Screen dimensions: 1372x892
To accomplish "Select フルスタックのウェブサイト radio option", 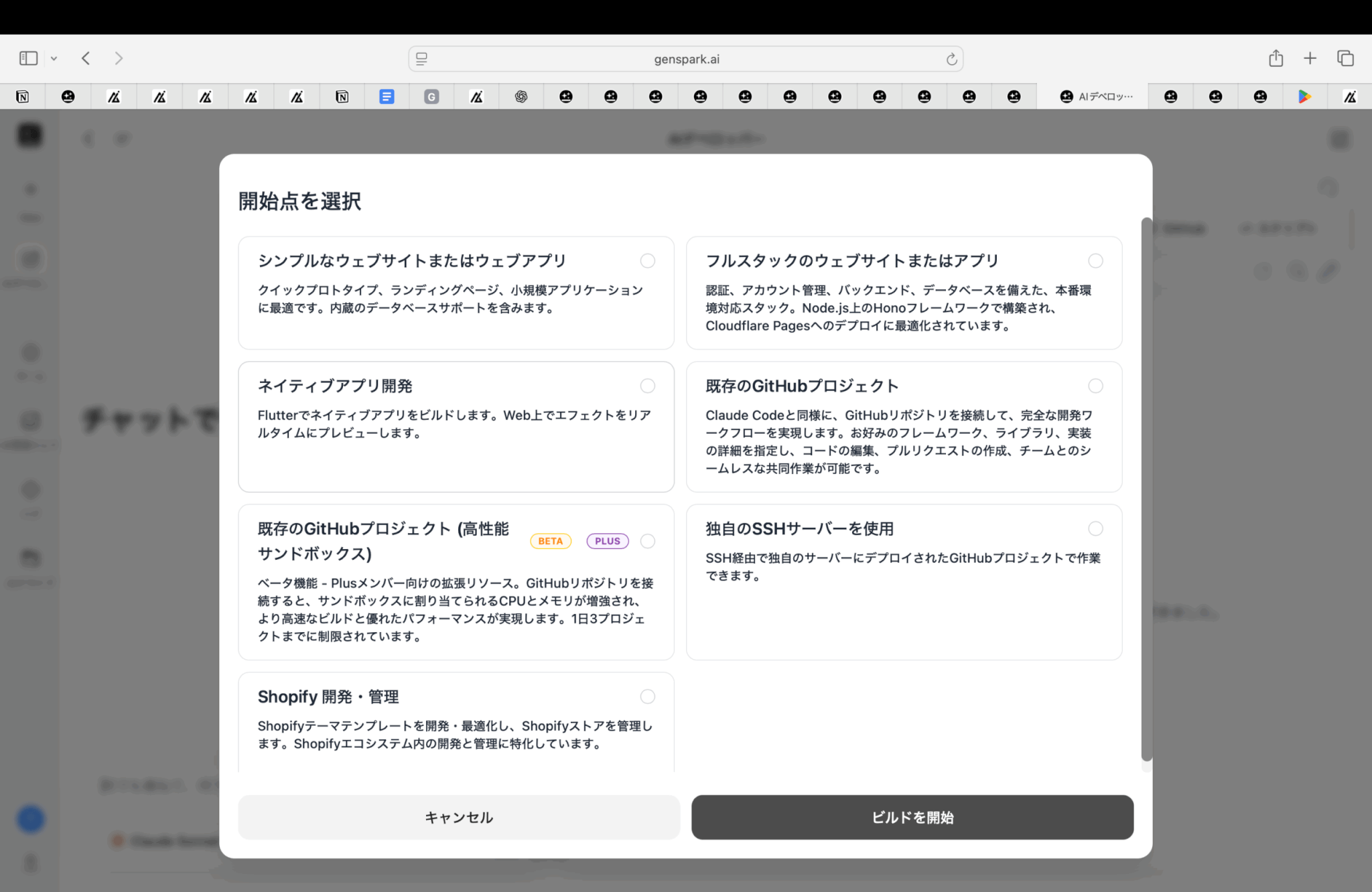I will (x=1095, y=261).
